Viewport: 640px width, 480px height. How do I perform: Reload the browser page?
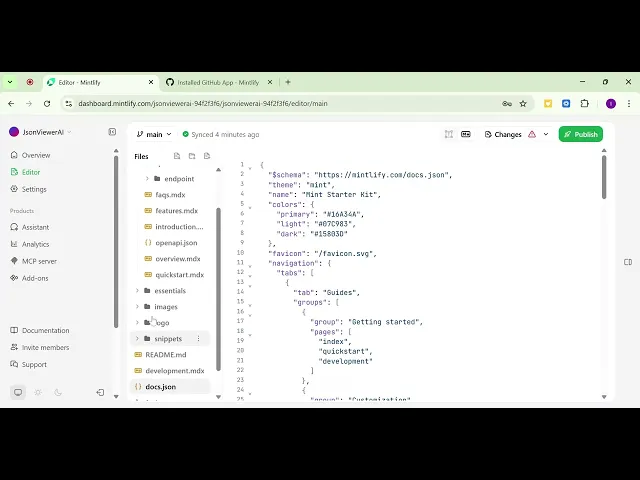[47, 104]
